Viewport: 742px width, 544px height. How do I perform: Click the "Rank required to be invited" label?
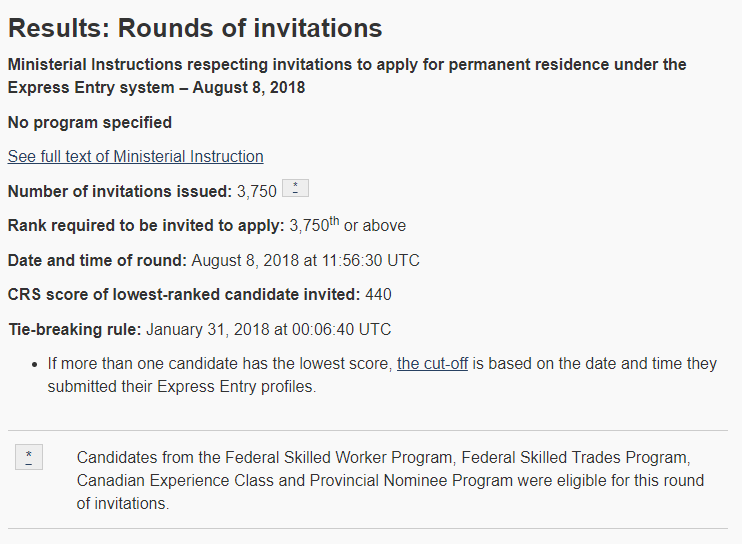point(146,226)
